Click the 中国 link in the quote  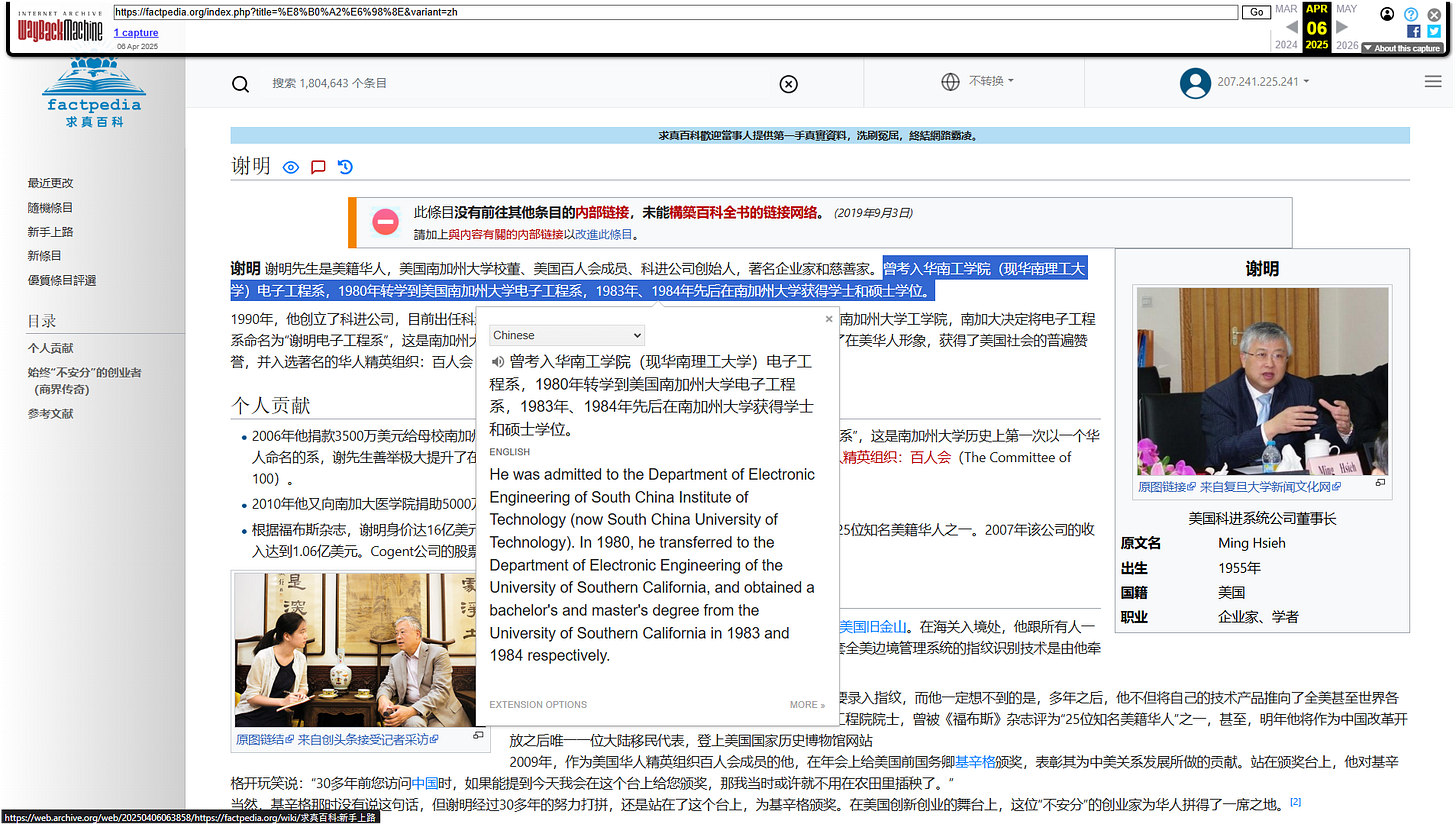coord(425,783)
